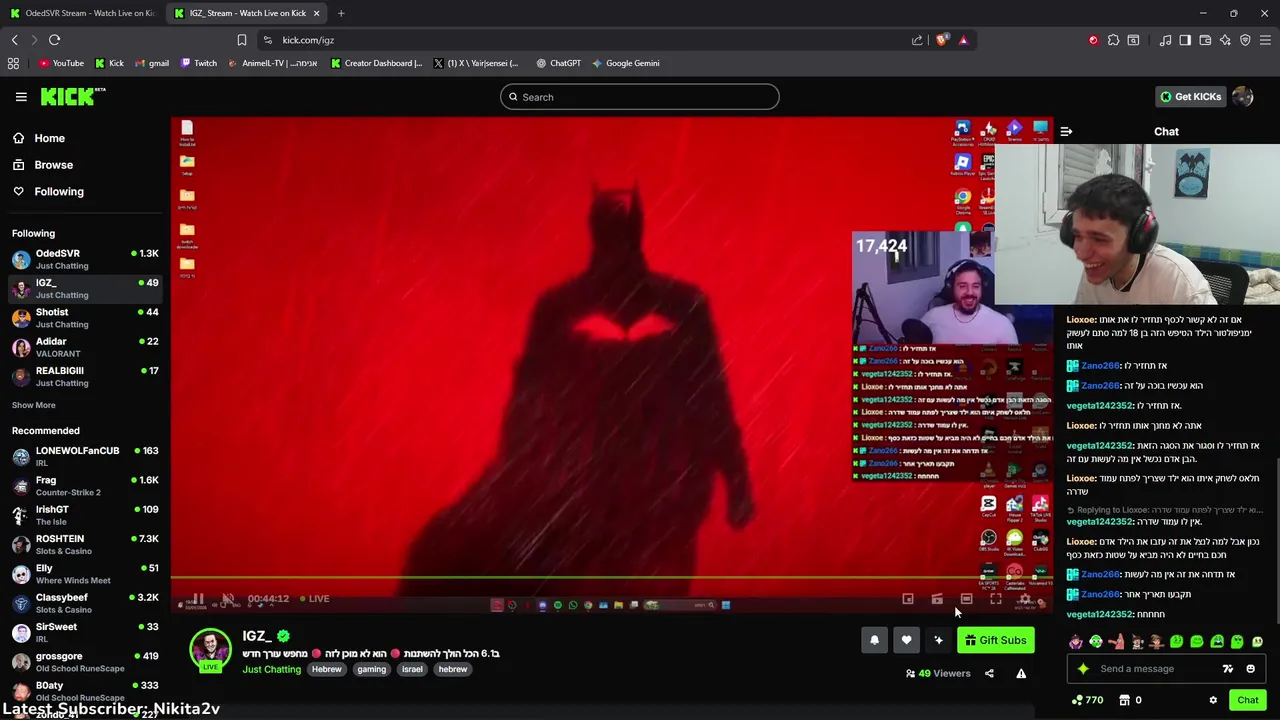The image size is (1280, 720).
Task: Open browser extensions puzzle icon
Action: tap(1113, 40)
